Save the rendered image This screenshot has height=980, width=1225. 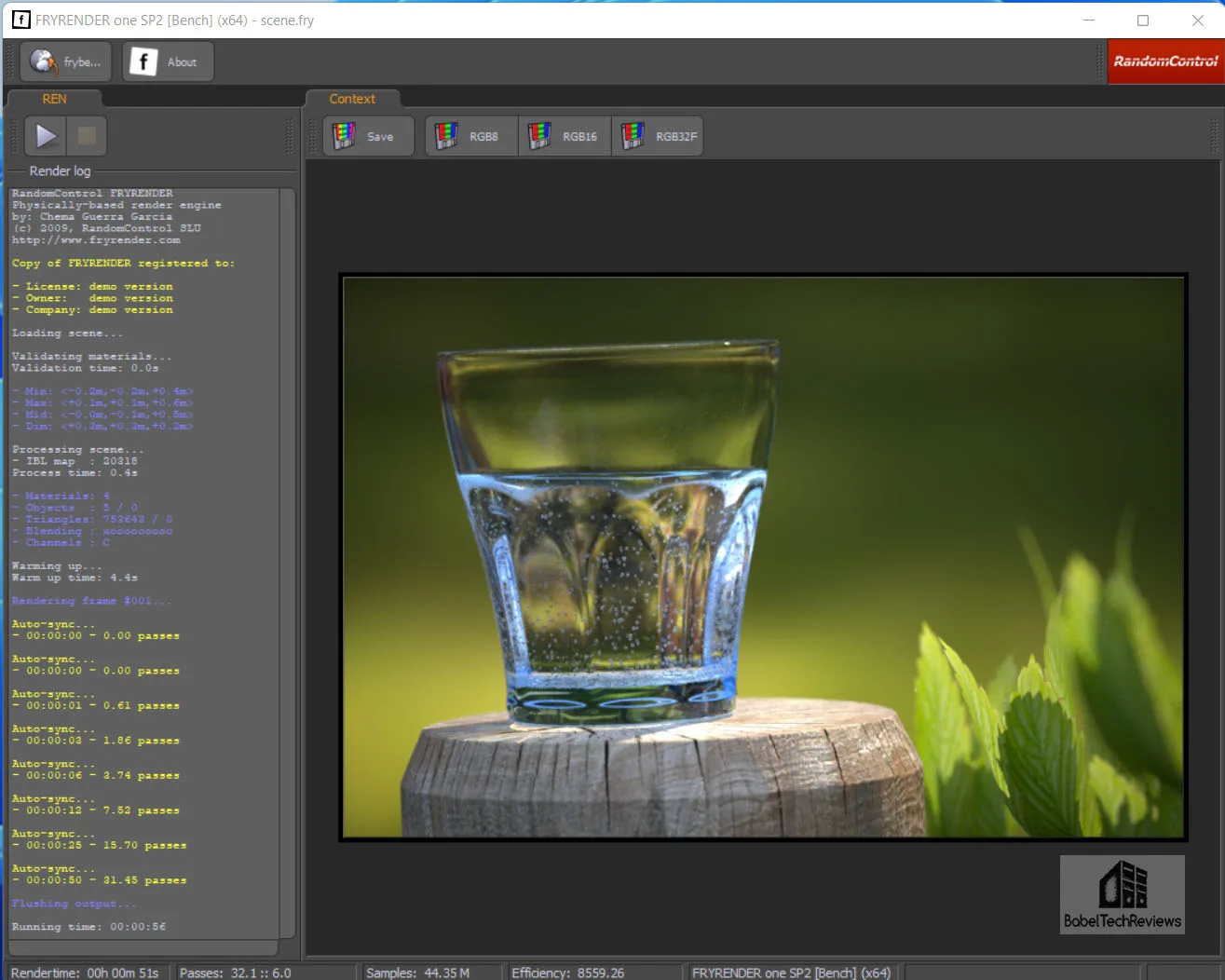point(369,136)
